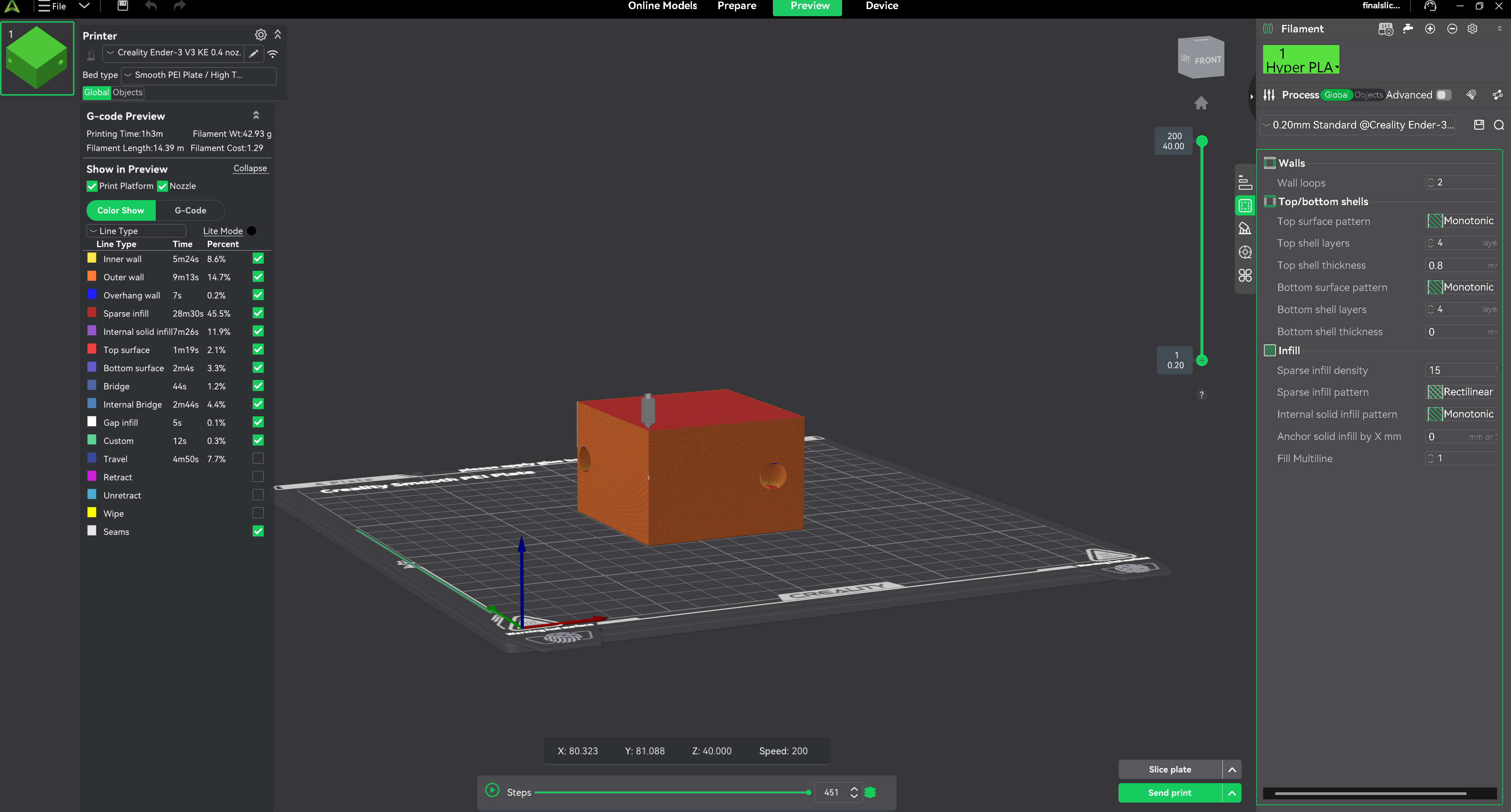Image resolution: width=1511 pixels, height=812 pixels.
Task: Click the Sparse infill density field
Action: coord(1459,370)
